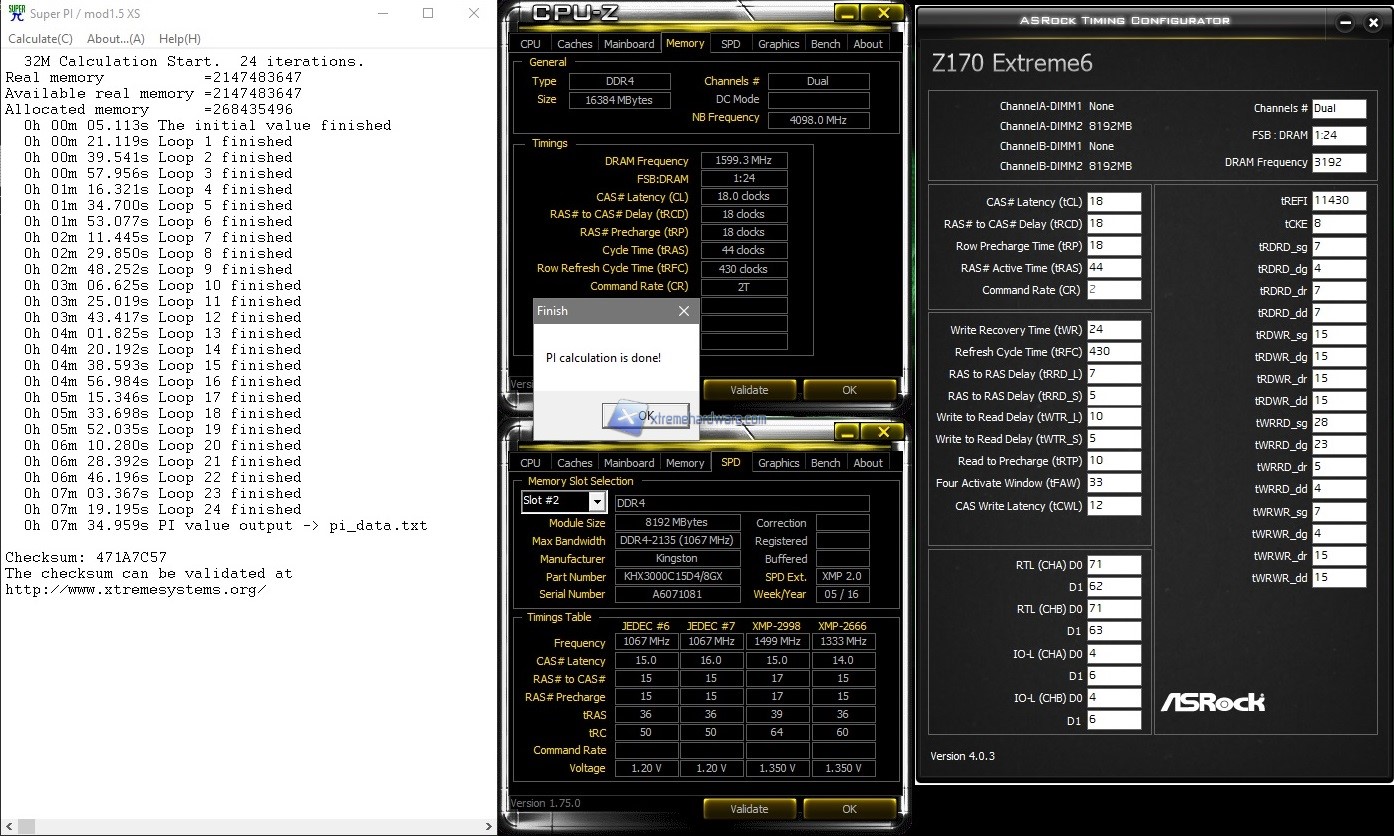1394x836 pixels.
Task: Open the About...(A) menu in Super PI
Action: (115, 39)
